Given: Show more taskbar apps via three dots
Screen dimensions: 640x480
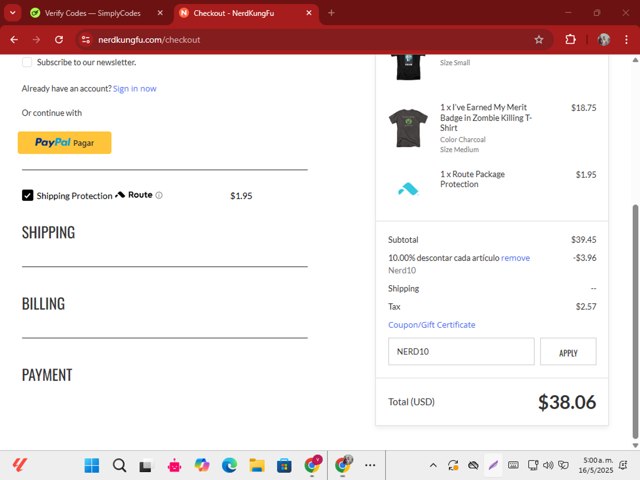Looking at the screenshot, I should pos(370,465).
